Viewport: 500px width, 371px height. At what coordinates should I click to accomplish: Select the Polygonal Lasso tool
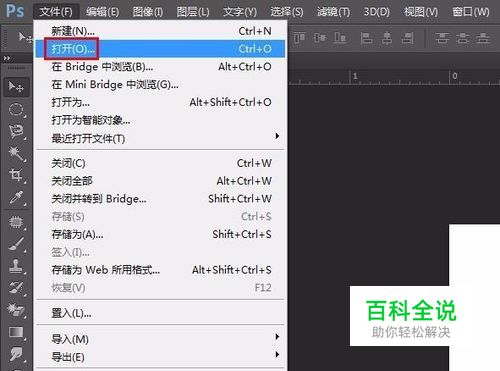click(16, 131)
